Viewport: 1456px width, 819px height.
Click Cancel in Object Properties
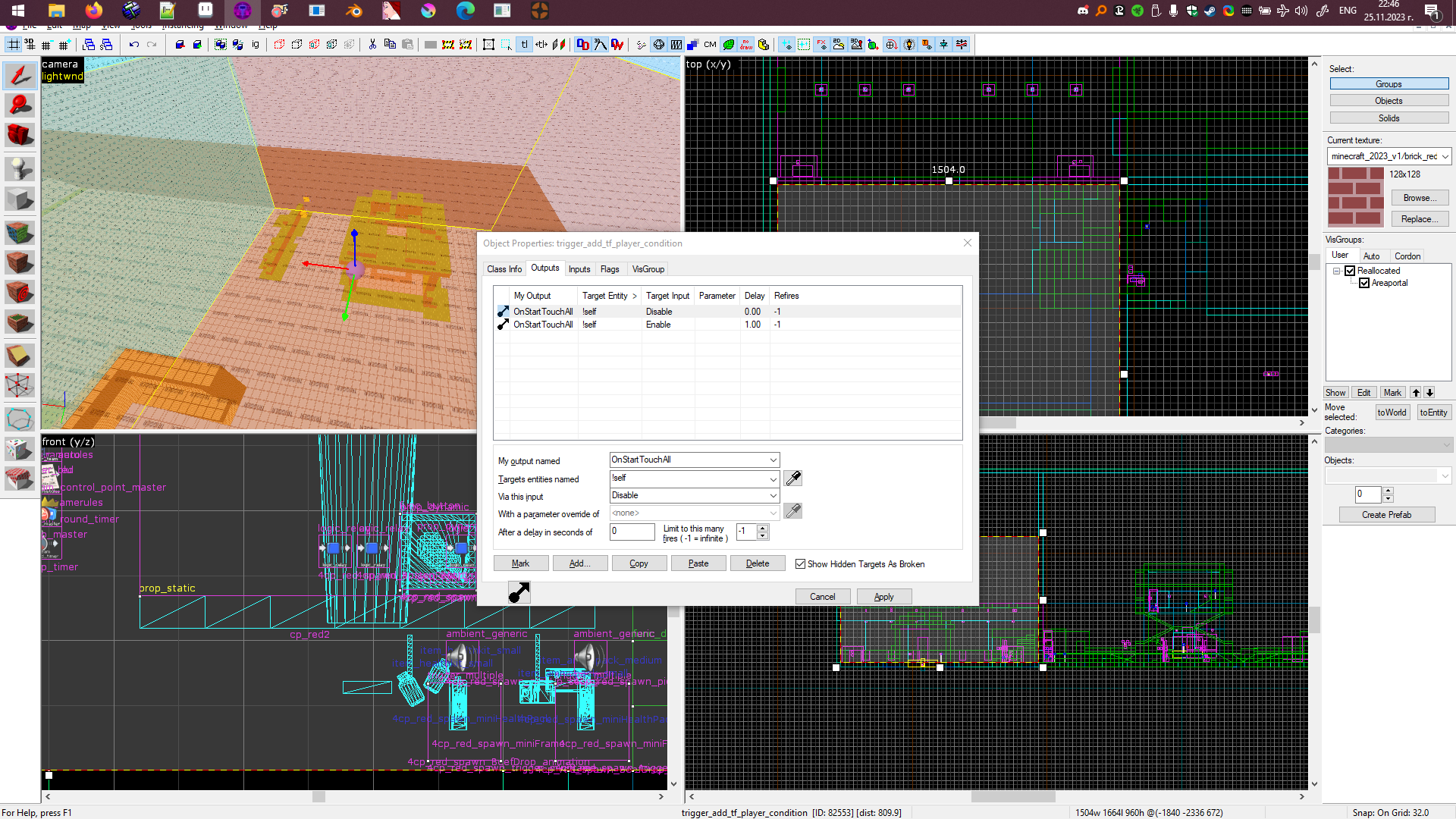[823, 597]
